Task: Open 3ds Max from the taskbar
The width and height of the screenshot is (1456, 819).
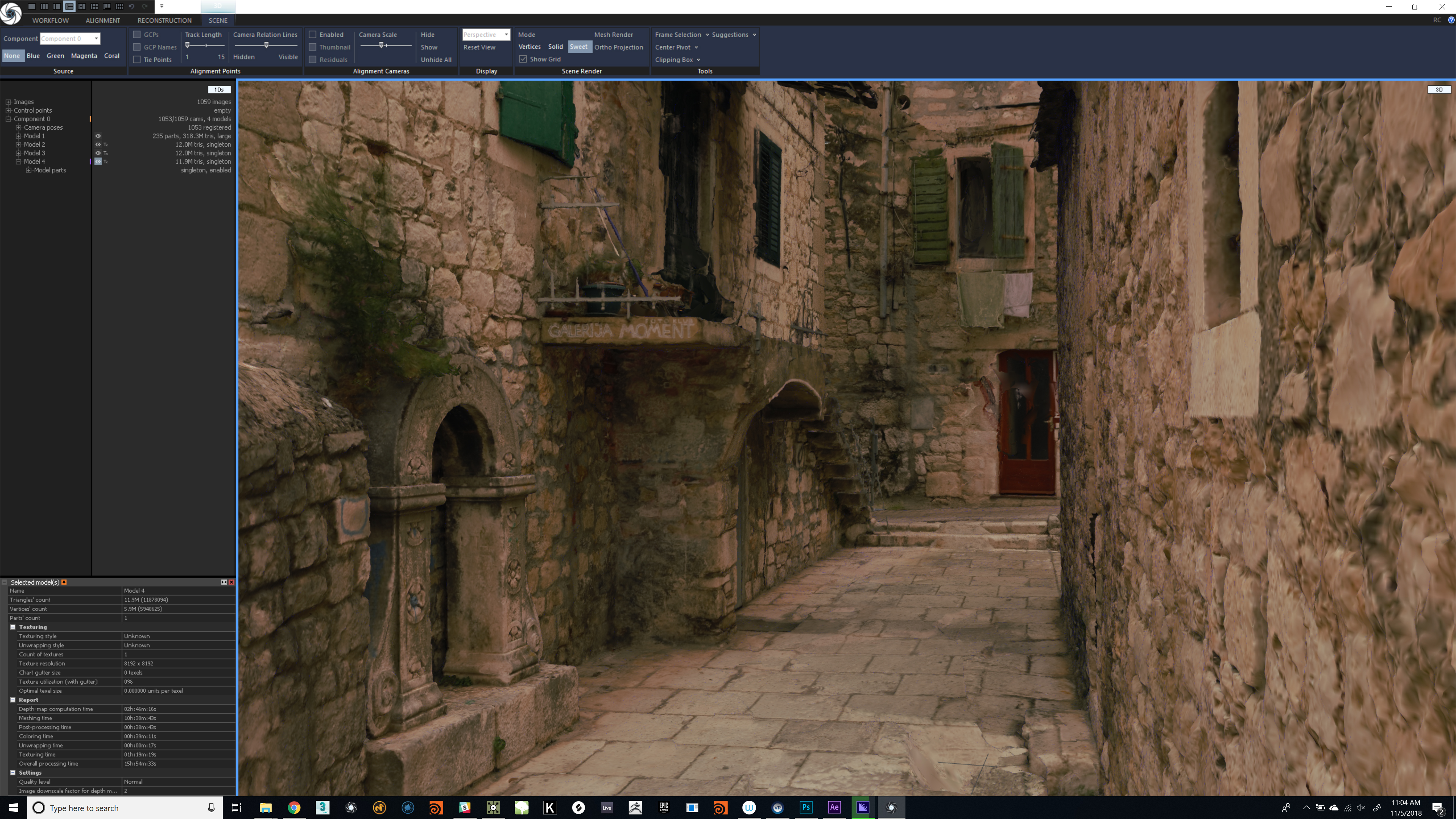Action: tap(322, 808)
